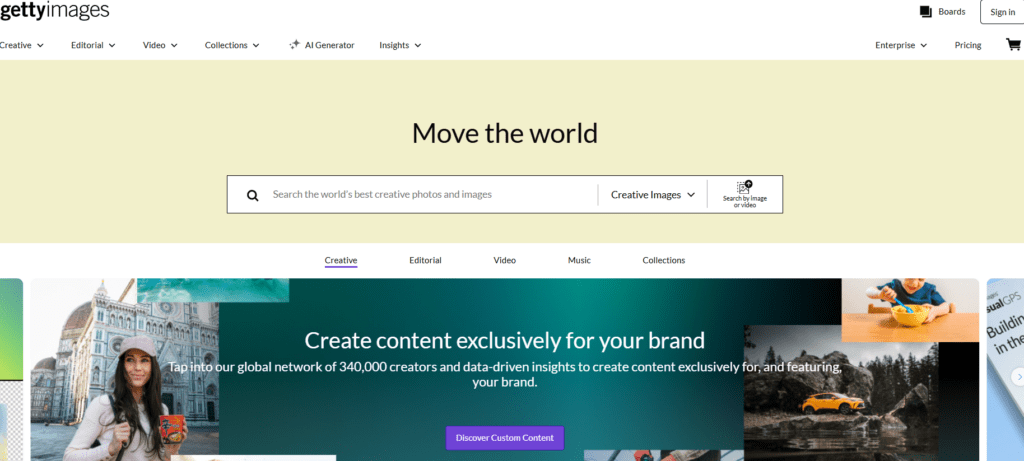The image size is (1024, 461).
Task: Open the shopping cart
Action: click(x=1012, y=45)
